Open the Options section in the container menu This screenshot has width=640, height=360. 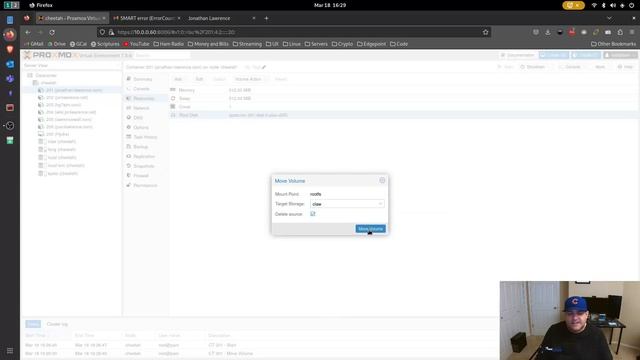(141, 127)
